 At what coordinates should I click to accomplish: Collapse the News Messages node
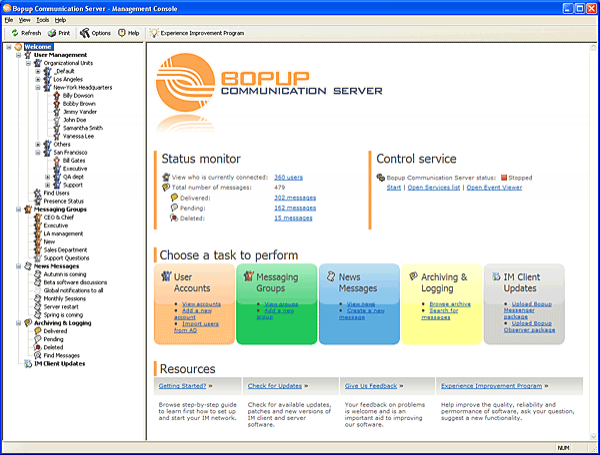18,266
